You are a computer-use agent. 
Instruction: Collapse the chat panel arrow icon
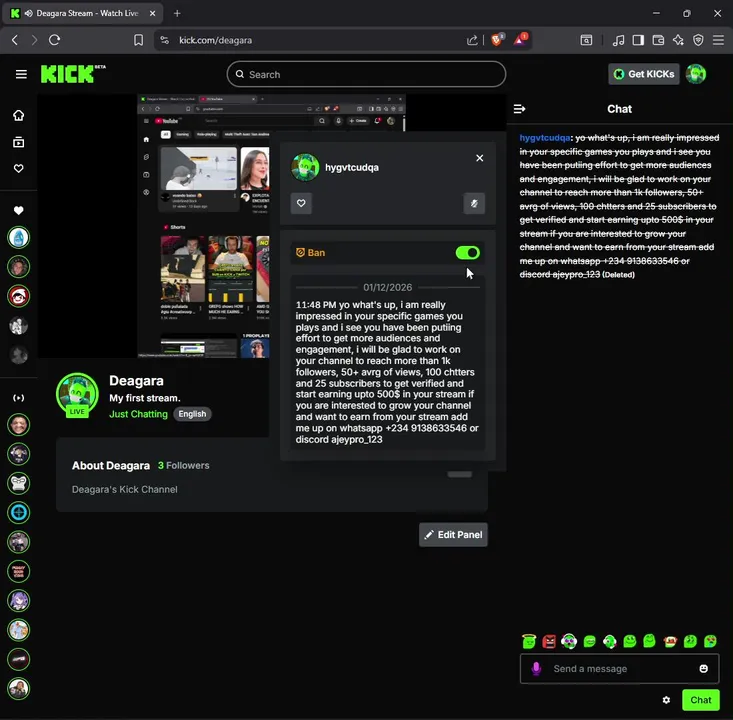(519, 109)
